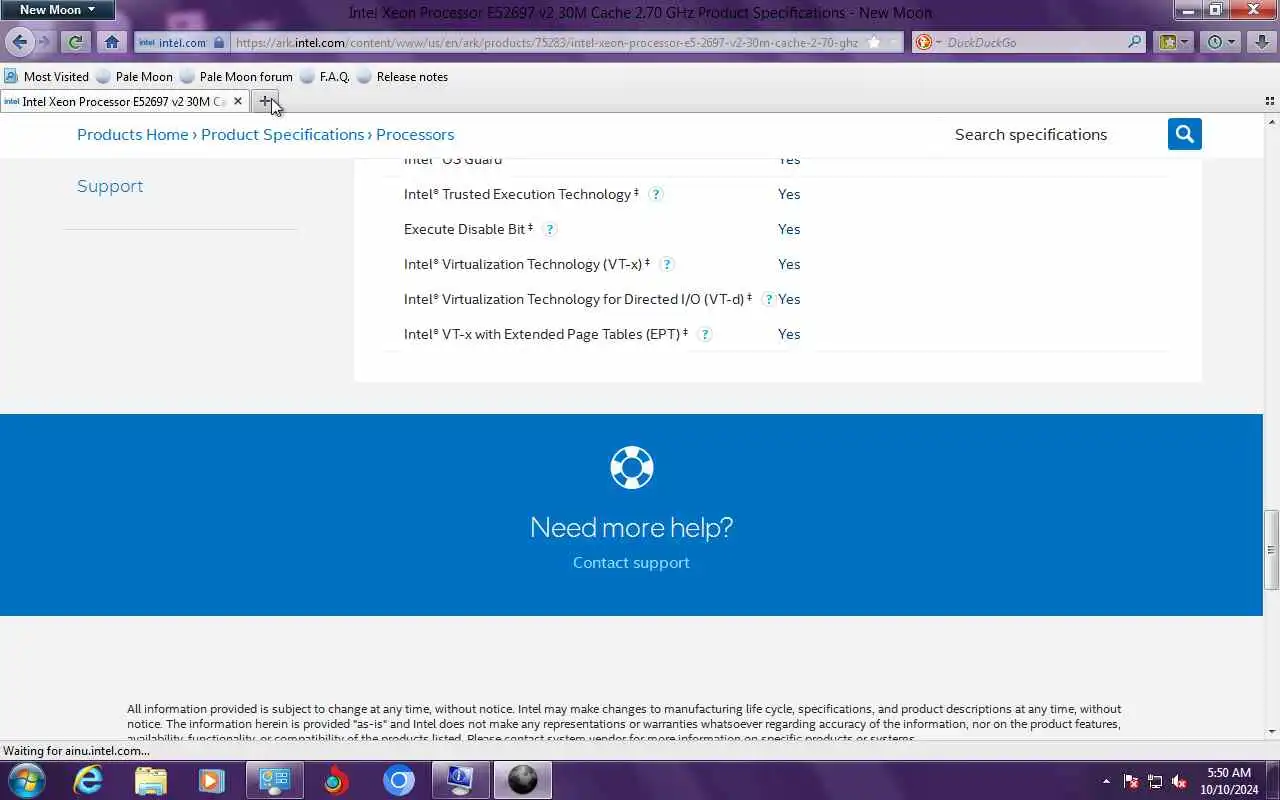Image resolution: width=1280 pixels, height=800 pixels.
Task: Switch to the New Moon taskbar button
Action: coord(523,780)
